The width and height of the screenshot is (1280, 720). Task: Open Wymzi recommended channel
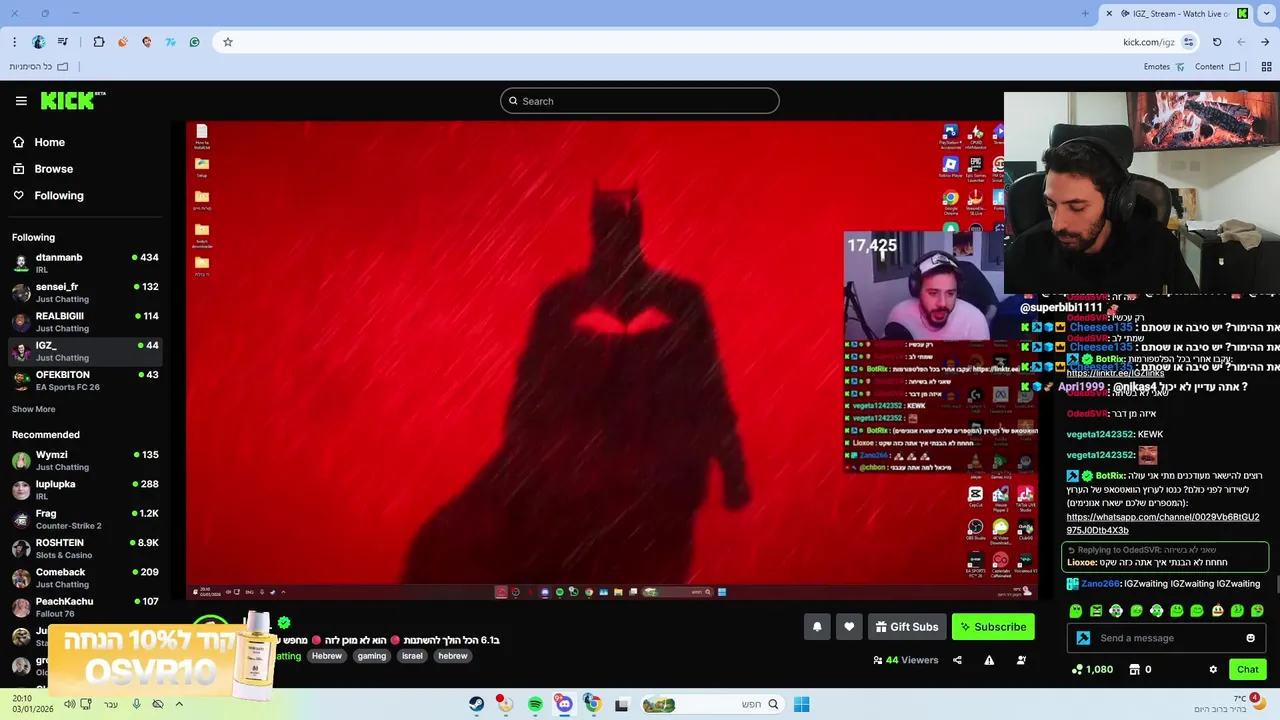(85, 460)
